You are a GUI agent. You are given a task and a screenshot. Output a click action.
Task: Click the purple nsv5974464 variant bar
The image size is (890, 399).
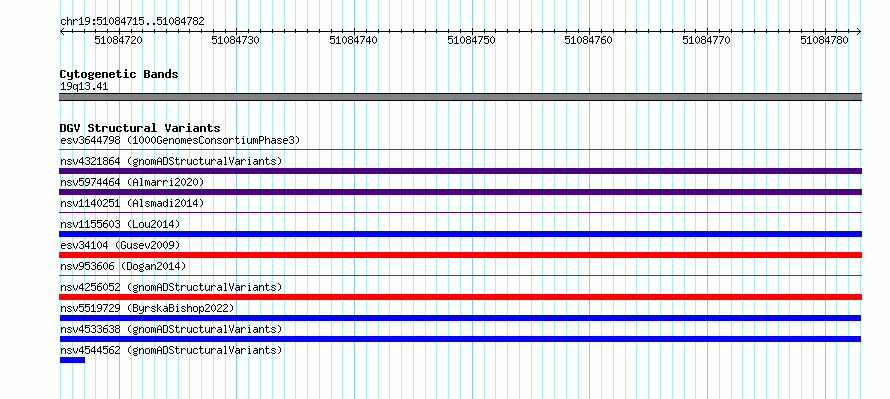[x=460, y=192]
